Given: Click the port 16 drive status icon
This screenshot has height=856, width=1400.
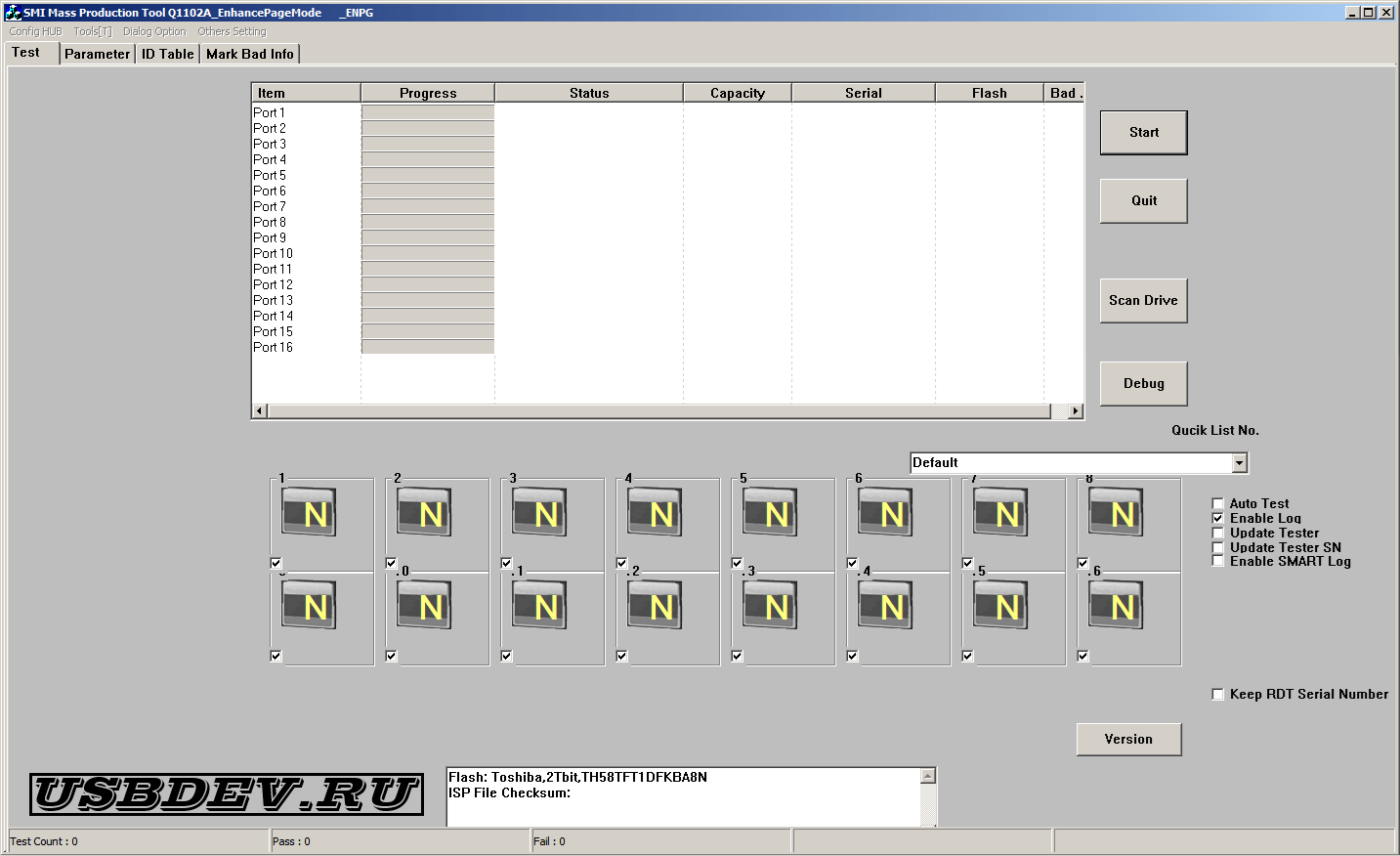Looking at the screenshot, I should (1116, 606).
